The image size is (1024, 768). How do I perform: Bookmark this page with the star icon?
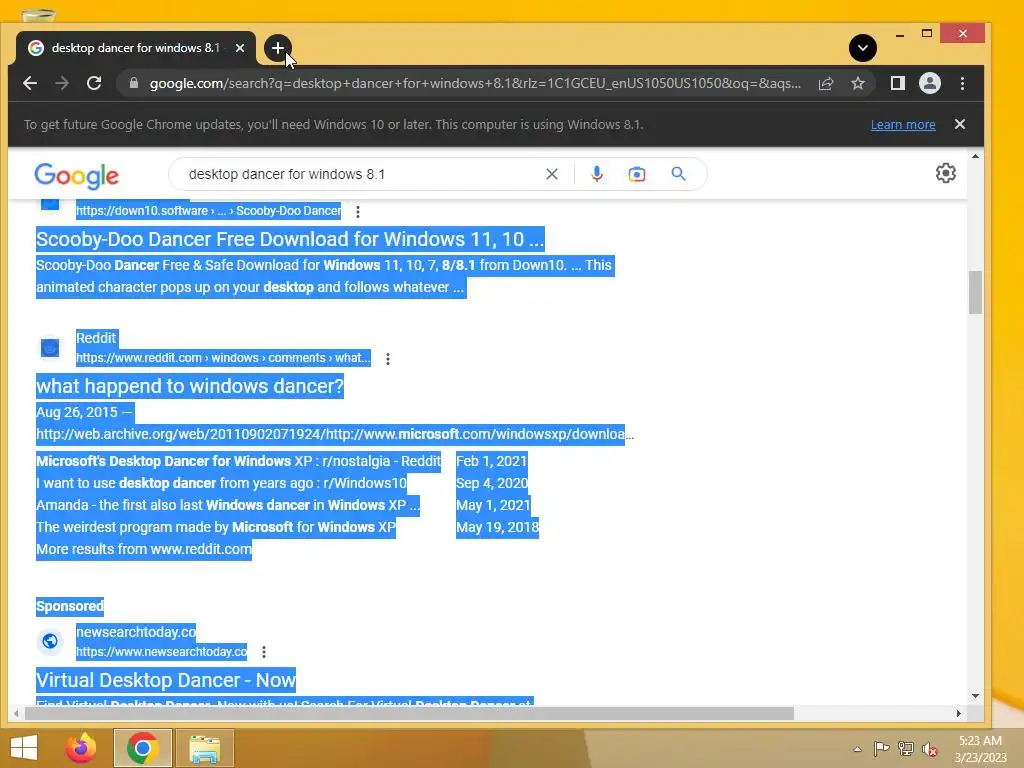[x=857, y=83]
